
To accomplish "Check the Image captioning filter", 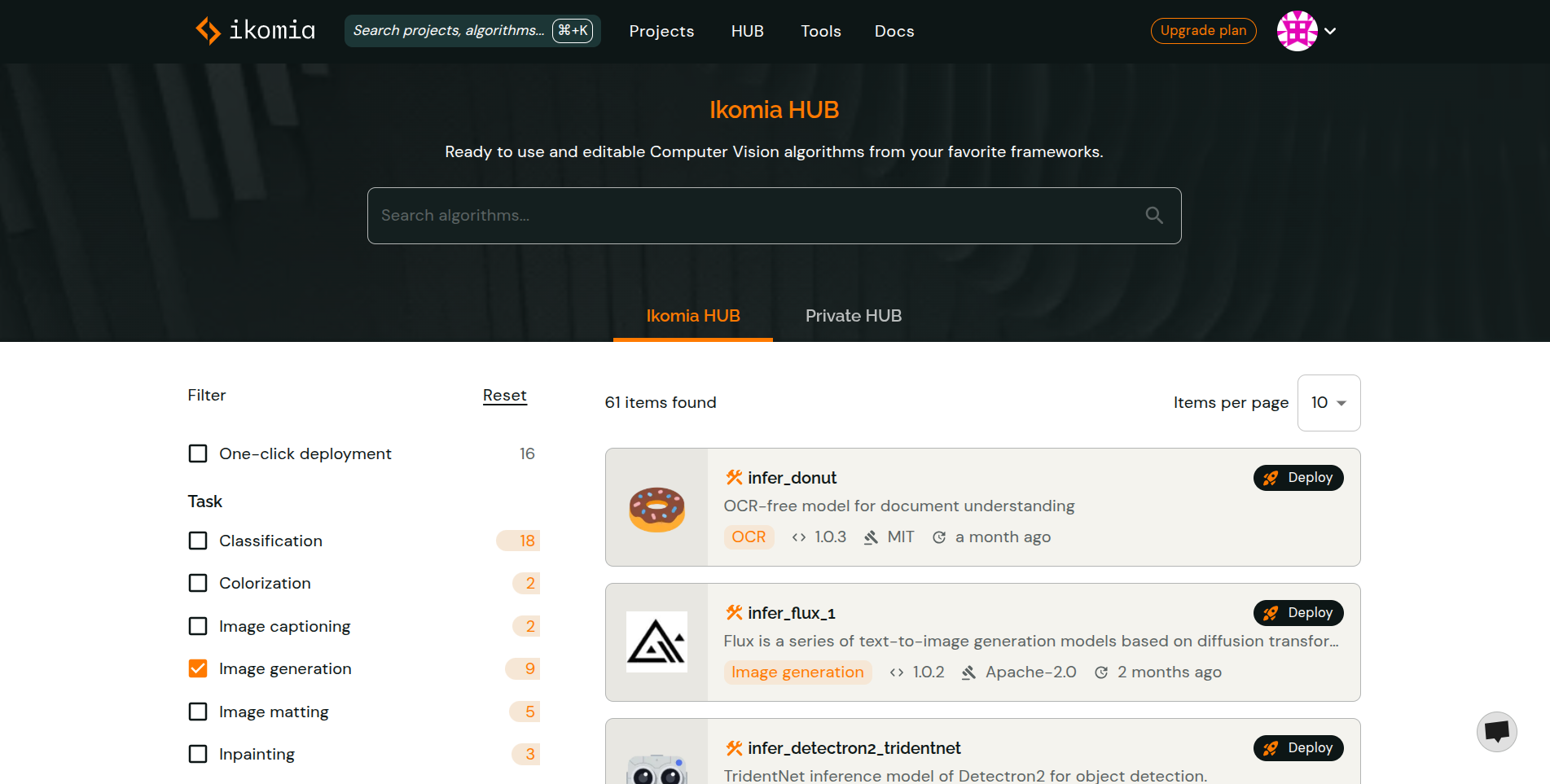I will (x=198, y=626).
